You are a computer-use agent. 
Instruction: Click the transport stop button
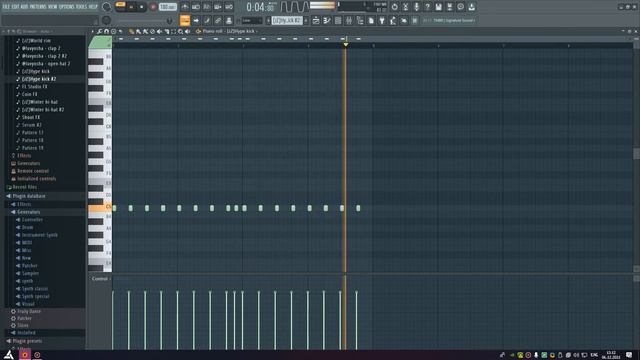141,7
